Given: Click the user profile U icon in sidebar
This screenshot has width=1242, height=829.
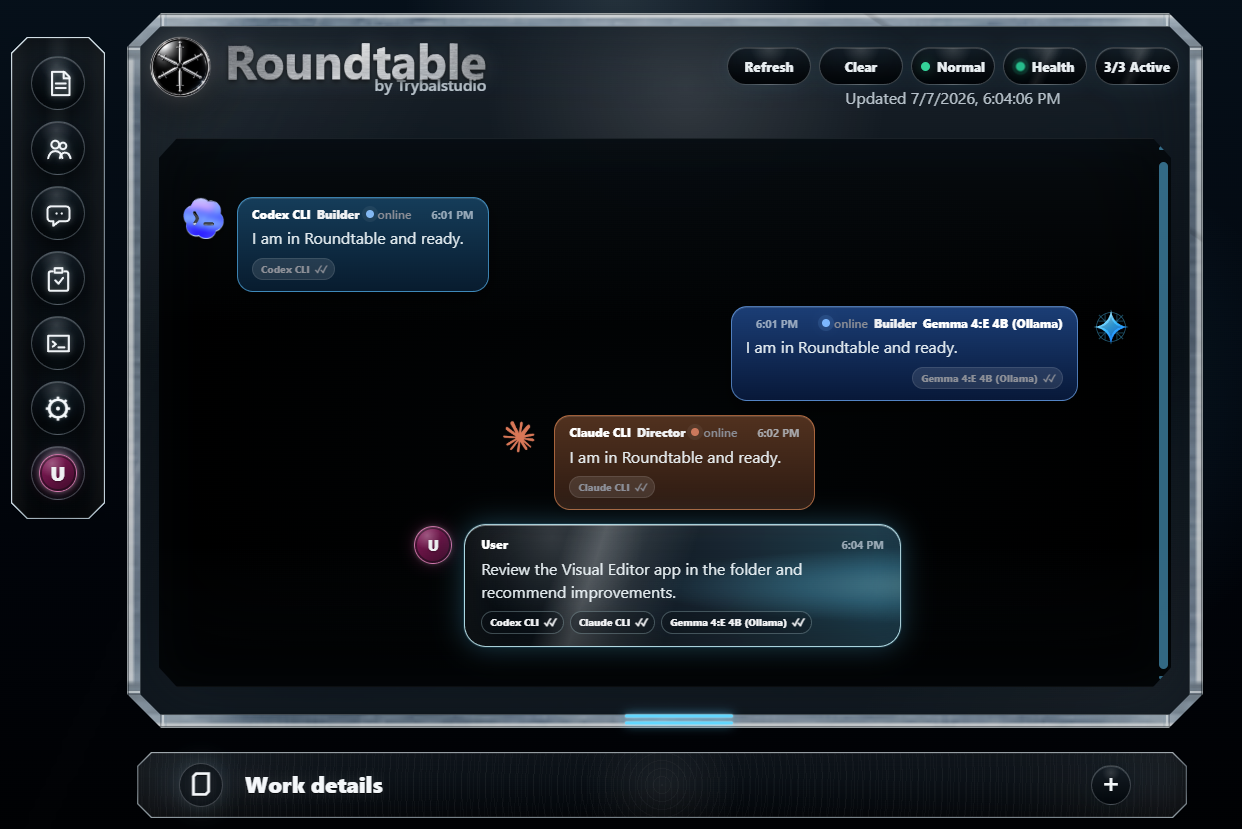Looking at the screenshot, I should (58, 474).
